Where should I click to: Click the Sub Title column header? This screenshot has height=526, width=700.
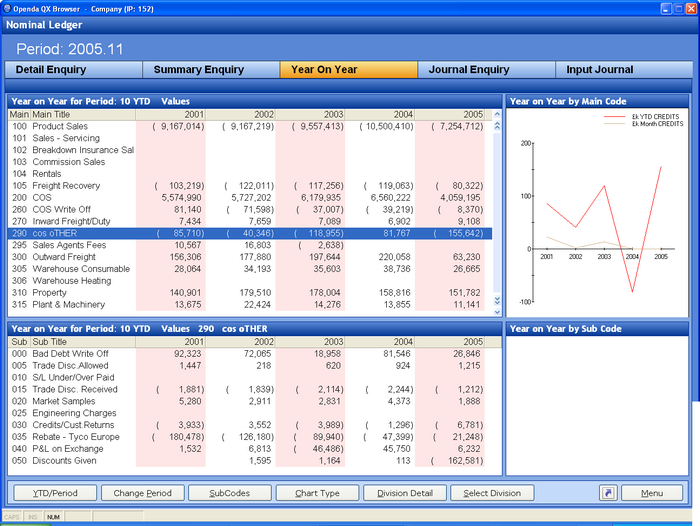tap(83, 342)
